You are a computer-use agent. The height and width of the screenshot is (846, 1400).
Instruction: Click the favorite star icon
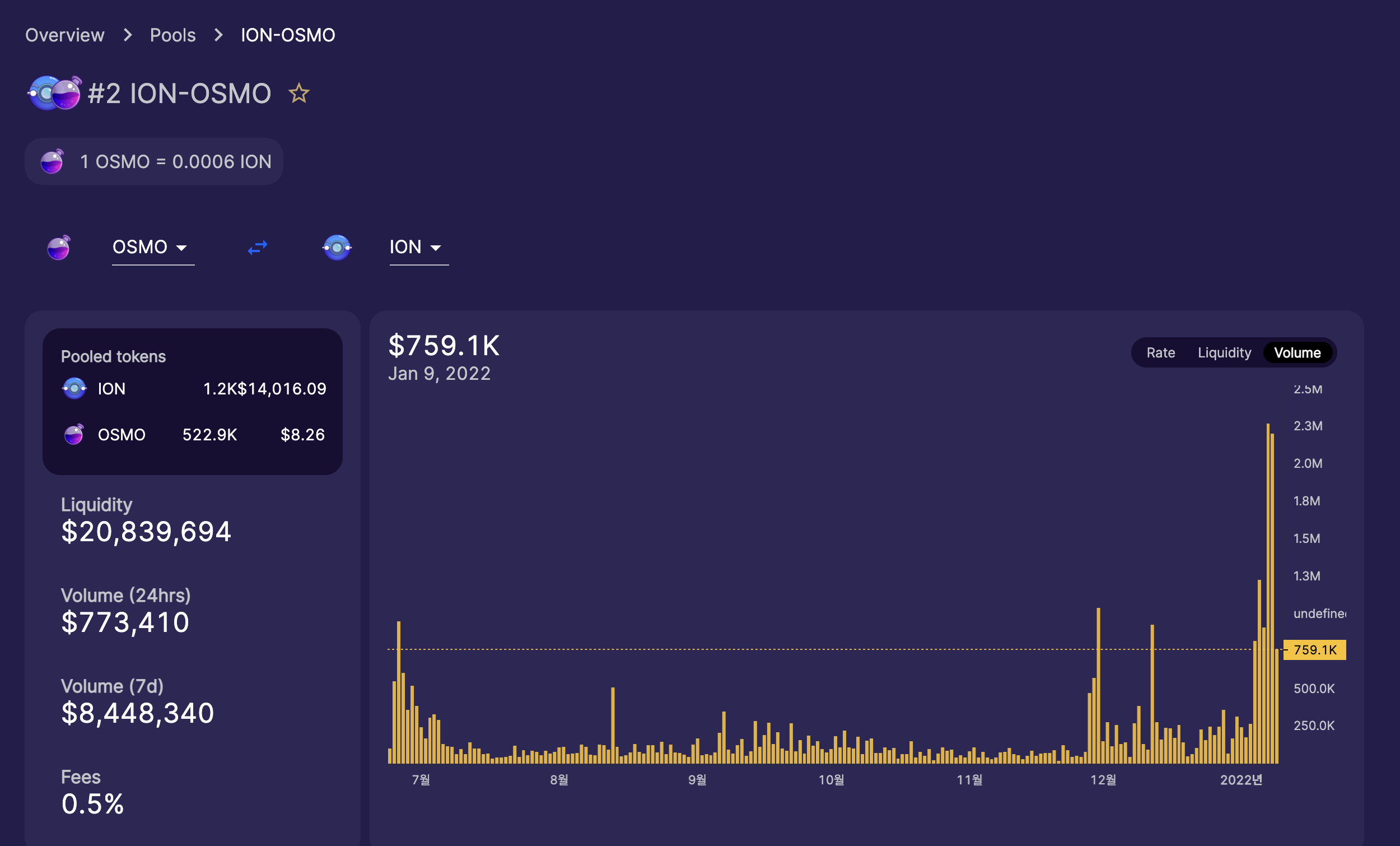coord(299,93)
